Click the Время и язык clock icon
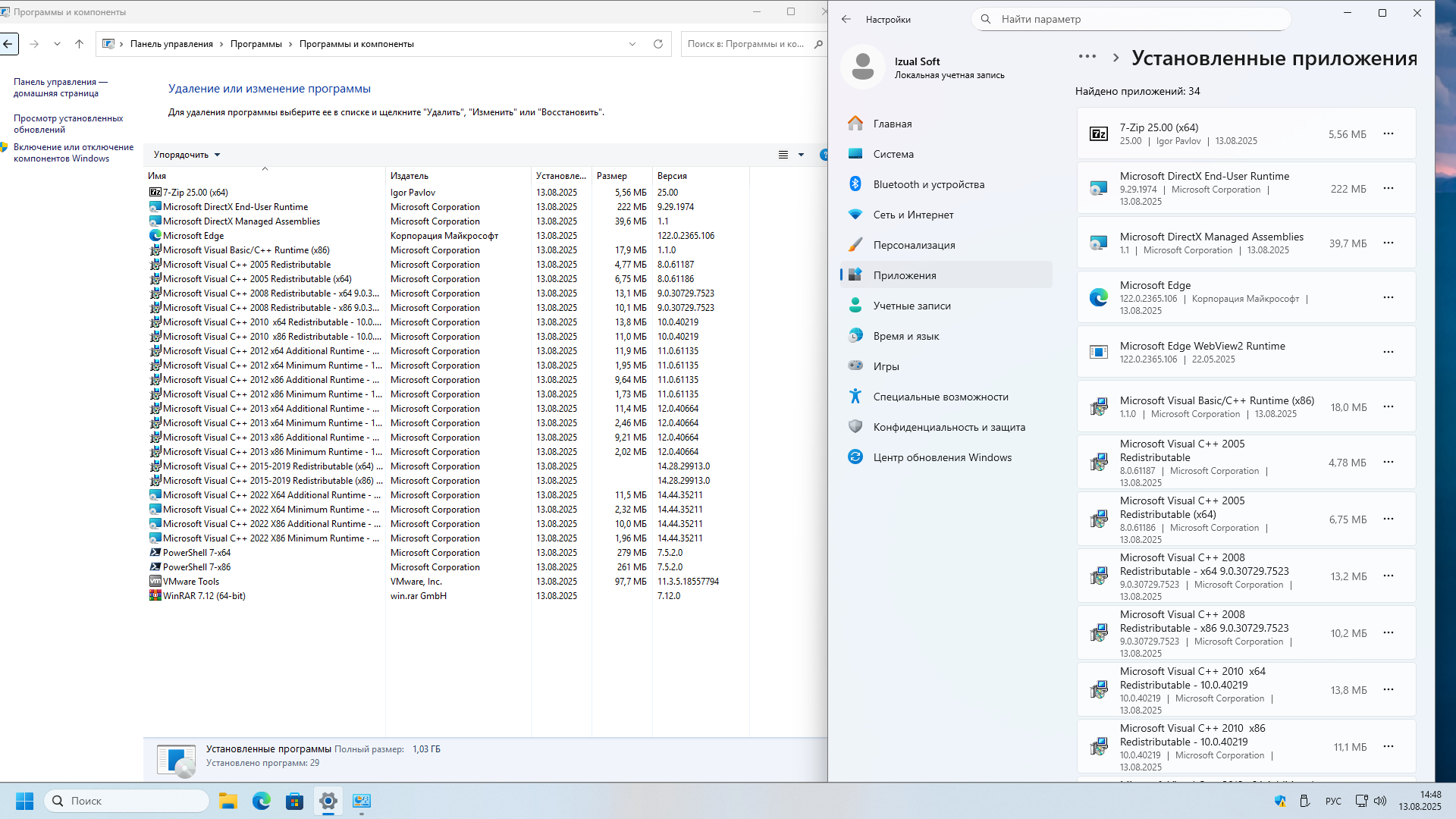Viewport: 1456px width, 819px height. pyautogui.click(x=855, y=336)
